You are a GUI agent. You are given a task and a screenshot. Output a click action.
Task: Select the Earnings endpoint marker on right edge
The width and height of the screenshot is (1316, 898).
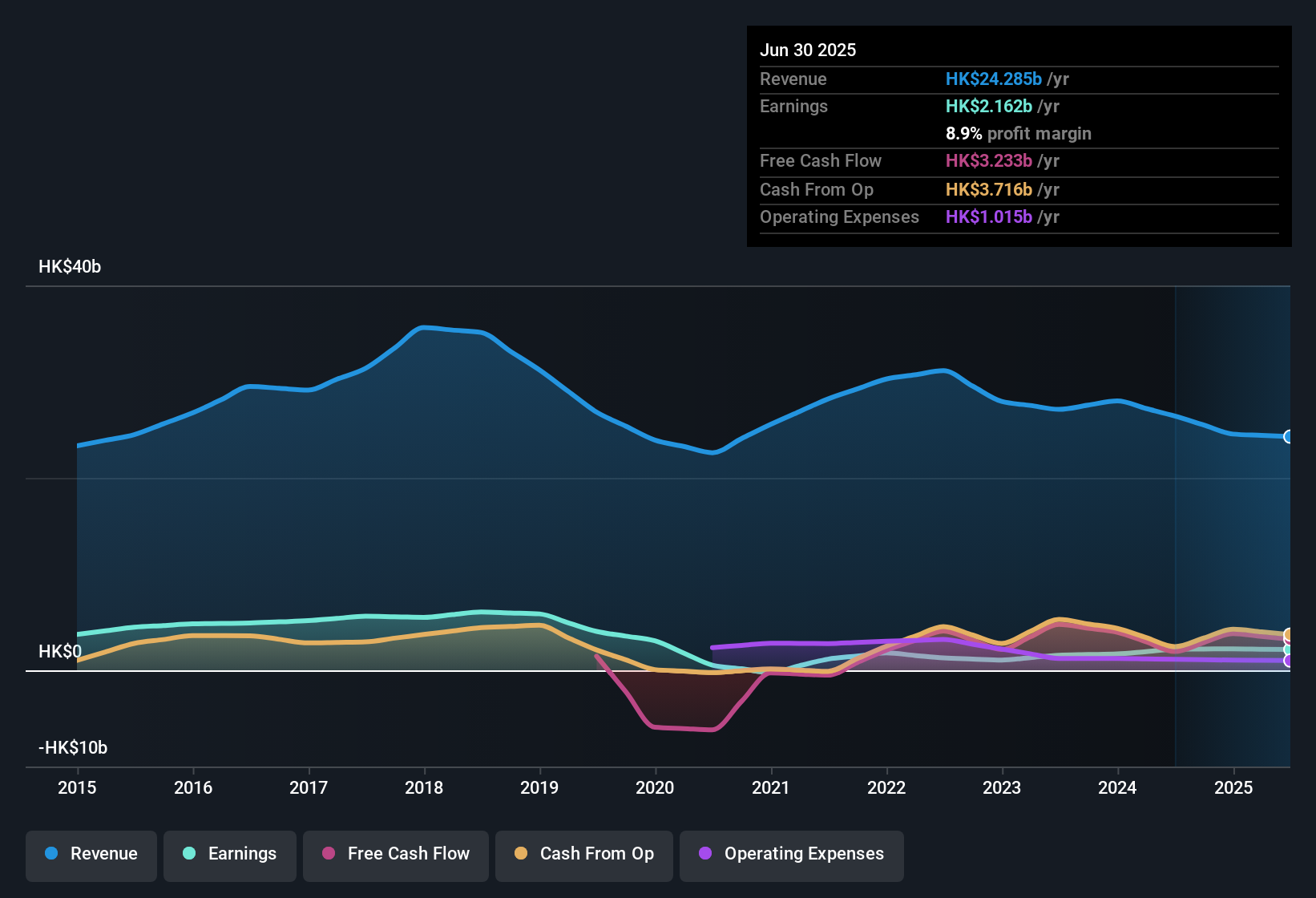click(1288, 649)
